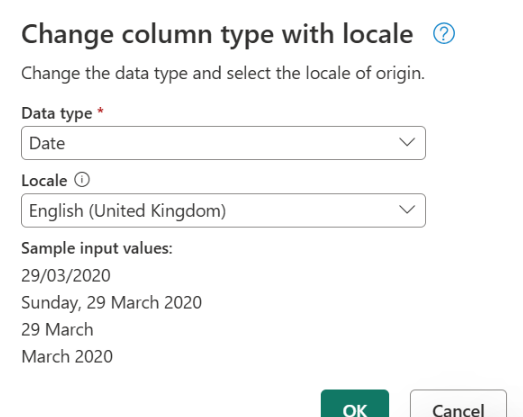The image size is (523, 417).
Task: Select sample value 29 March
Action: pyautogui.click(x=57, y=330)
